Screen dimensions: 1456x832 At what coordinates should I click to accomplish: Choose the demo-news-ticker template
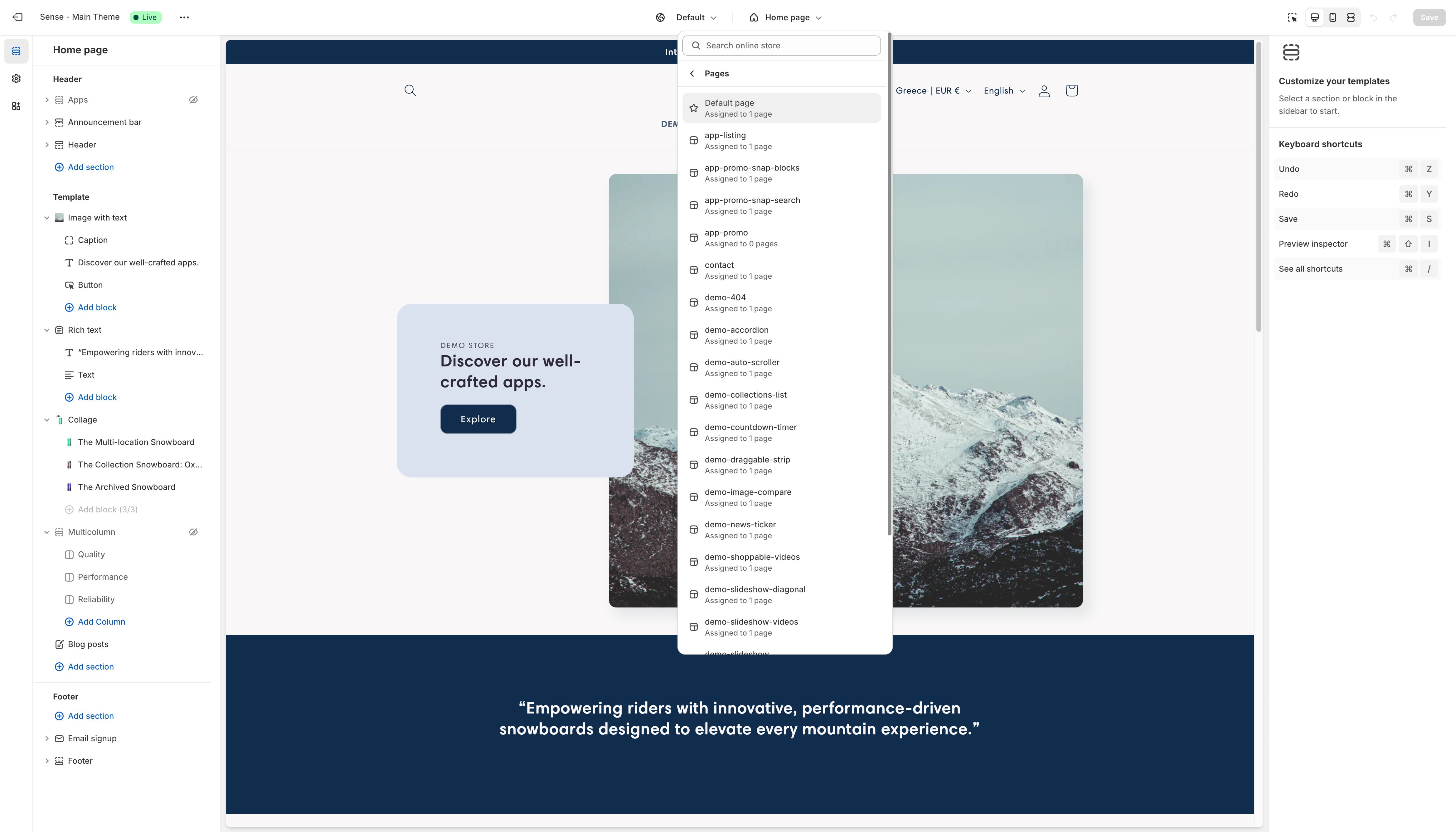781,530
